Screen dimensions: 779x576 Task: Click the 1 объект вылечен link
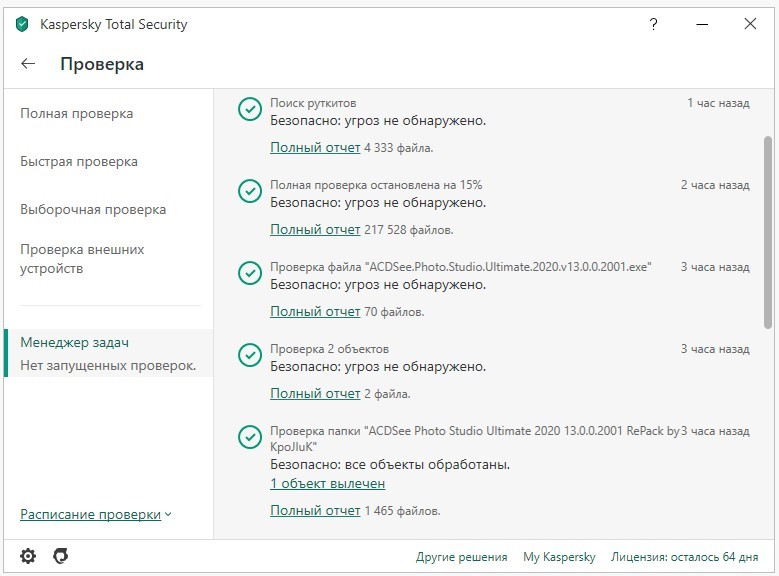(328, 484)
